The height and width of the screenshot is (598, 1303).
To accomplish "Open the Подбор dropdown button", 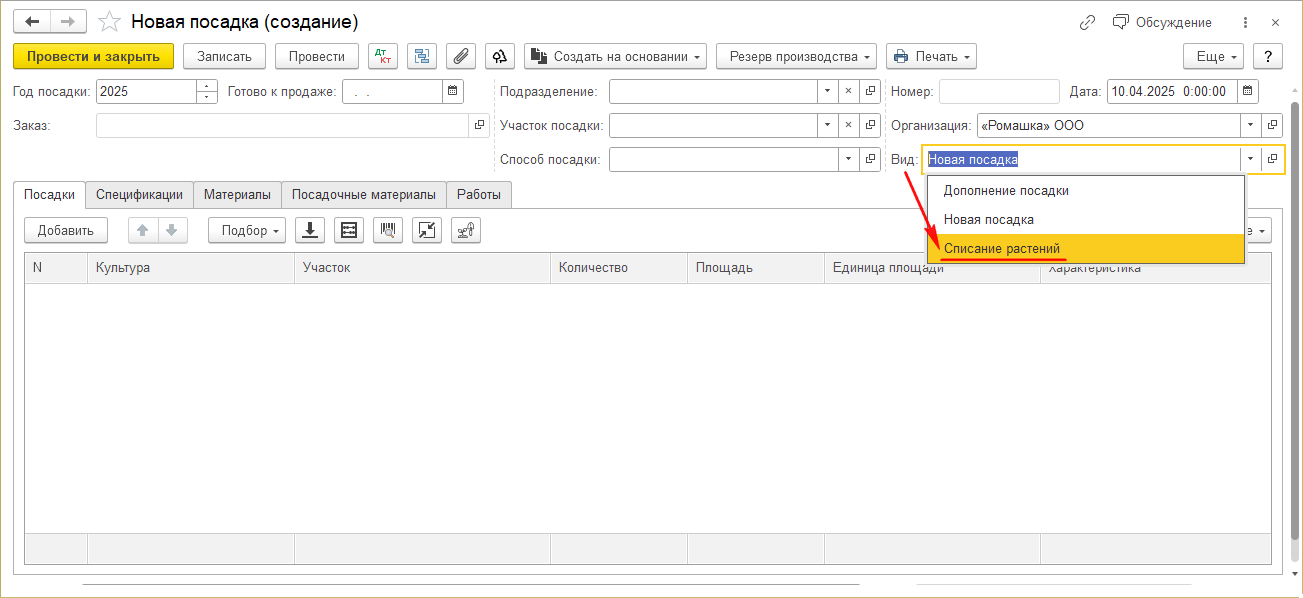I will 247,230.
